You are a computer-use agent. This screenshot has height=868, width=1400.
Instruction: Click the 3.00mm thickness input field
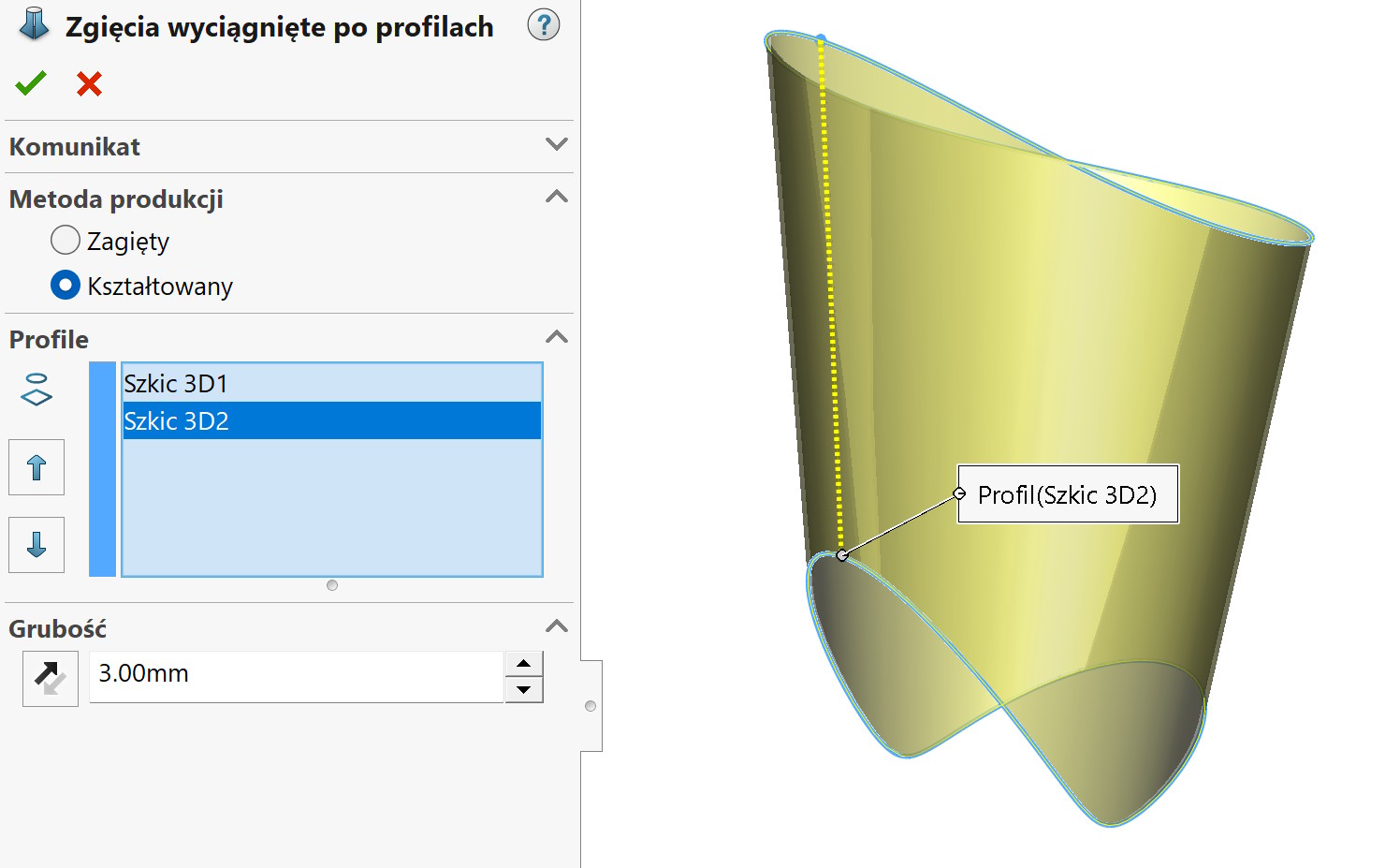[x=296, y=674]
